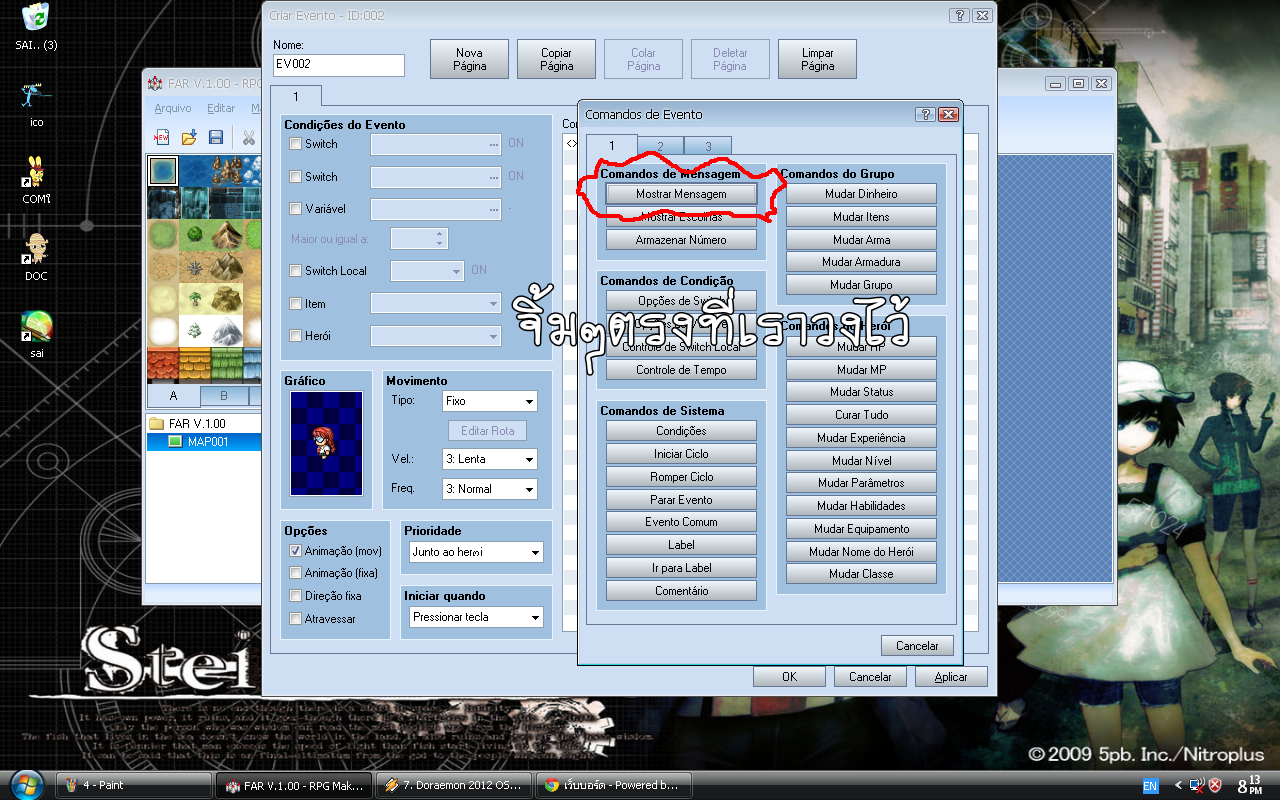Open the Item condition dropdown
Screen dimensions: 1280x800
coord(436,303)
